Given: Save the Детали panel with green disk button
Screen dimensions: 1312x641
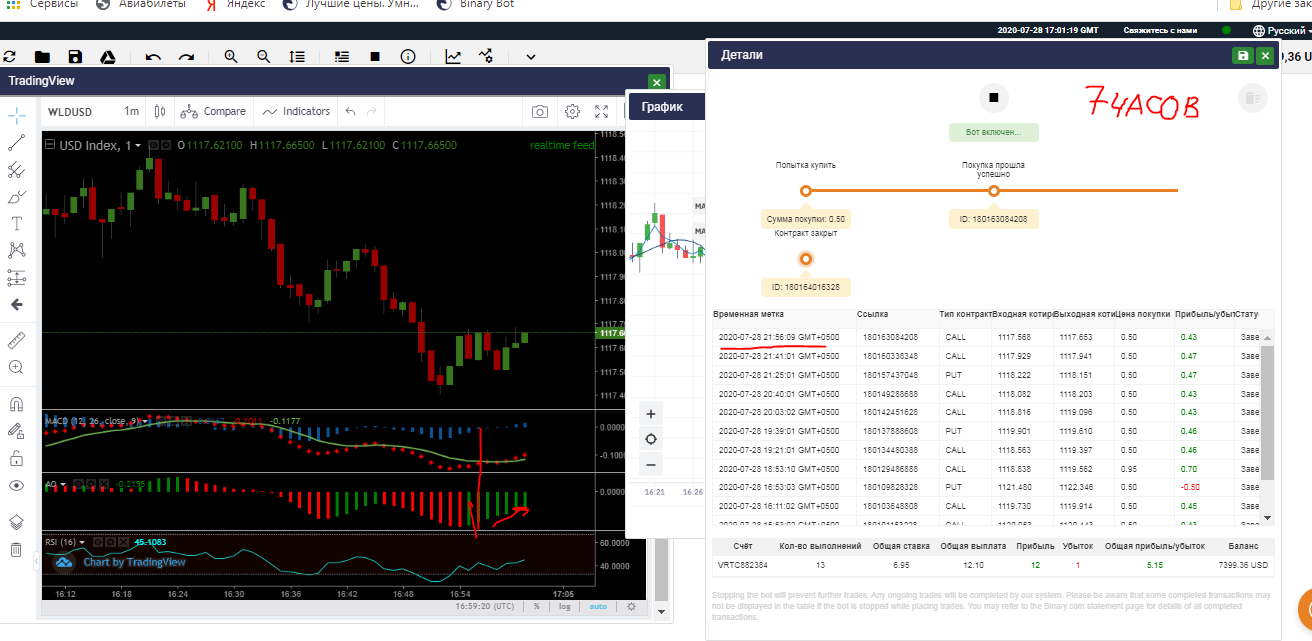Looking at the screenshot, I should [x=1243, y=56].
